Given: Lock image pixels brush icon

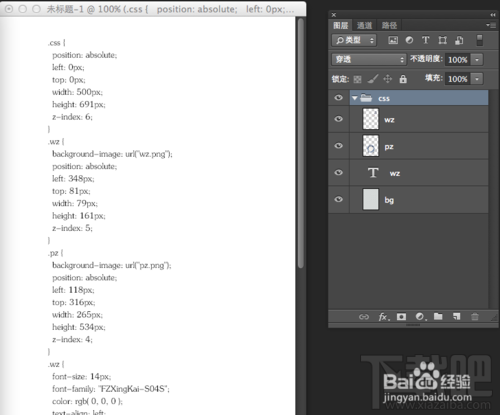Looking at the screenshot, I should (373, 79).
